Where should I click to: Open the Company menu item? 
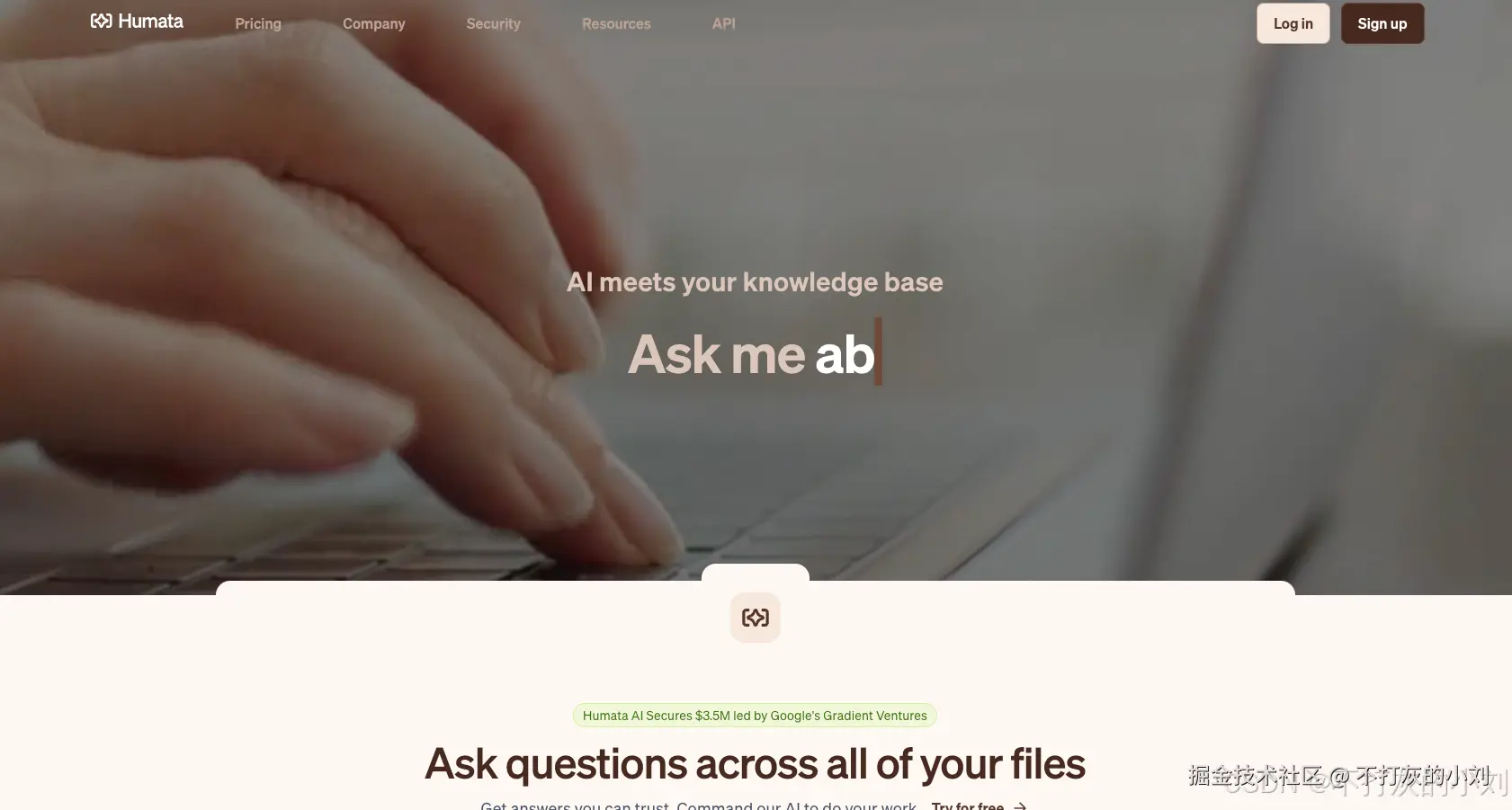coord(374,23)
